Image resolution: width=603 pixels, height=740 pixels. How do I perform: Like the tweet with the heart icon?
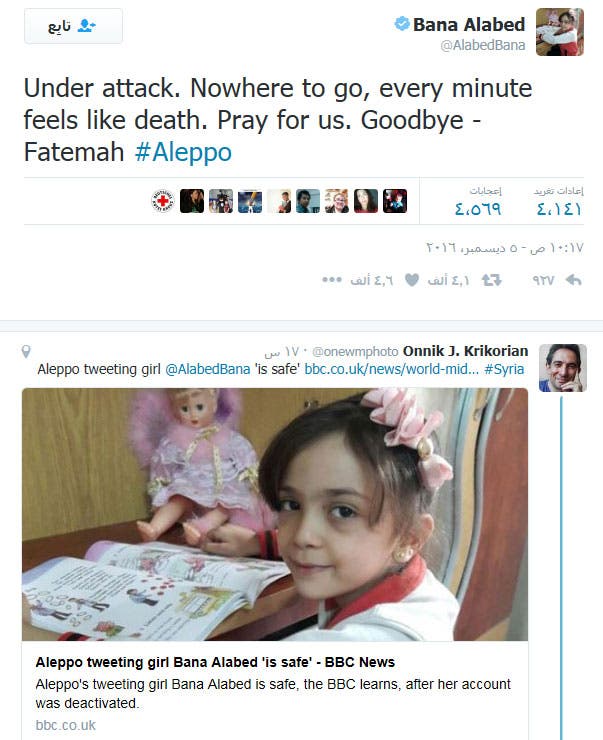coord(412,280)
